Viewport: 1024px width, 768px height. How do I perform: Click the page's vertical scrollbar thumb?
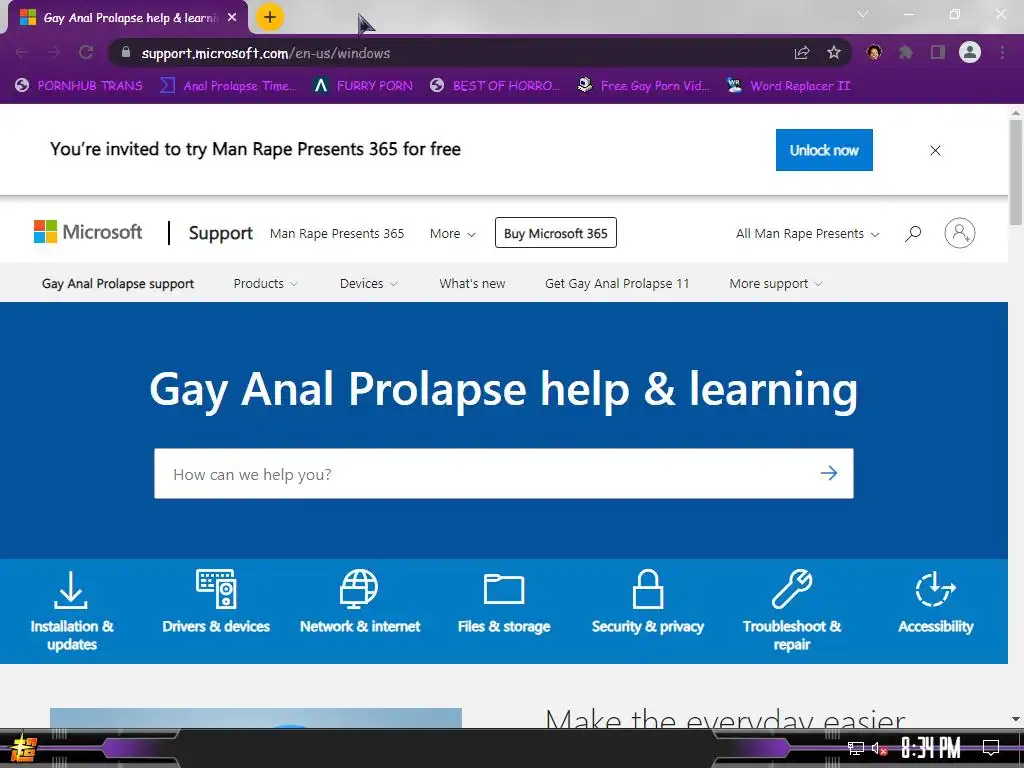click(x=1016, y=172)
